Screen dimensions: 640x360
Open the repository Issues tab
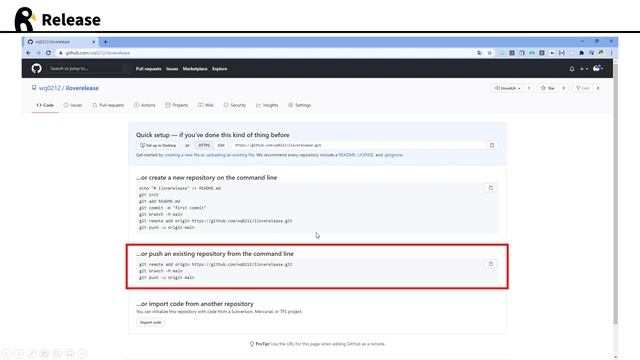click(73, 105)
